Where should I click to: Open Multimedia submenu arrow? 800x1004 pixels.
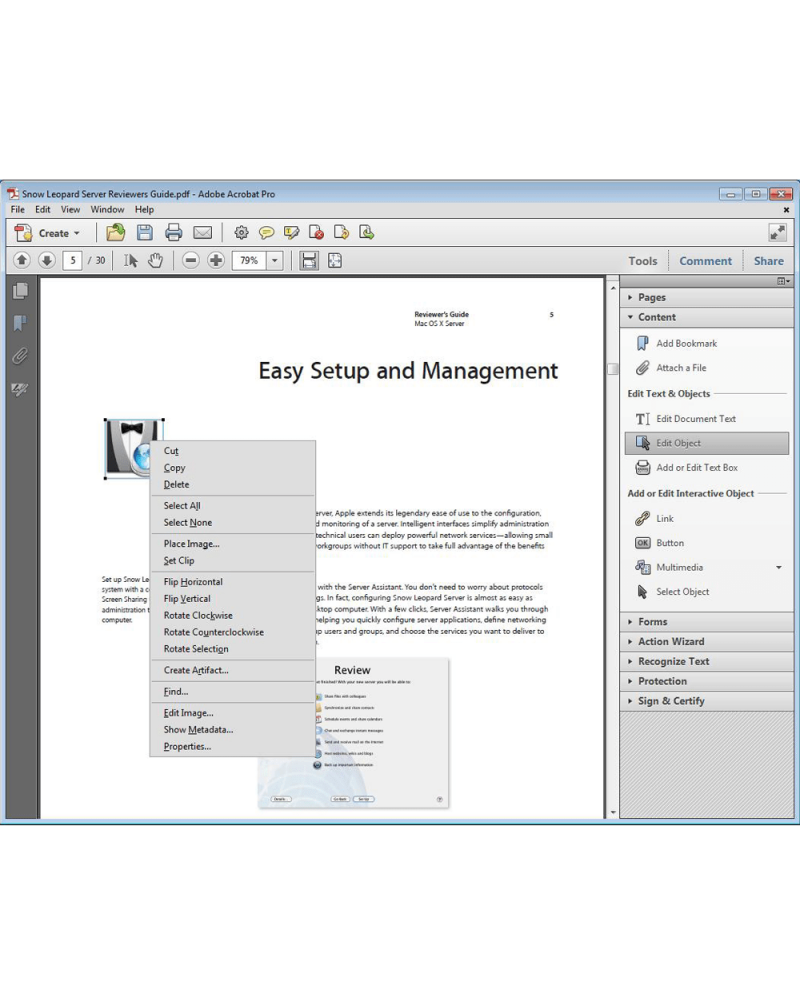pyautogui.click(x=779, y=567)
